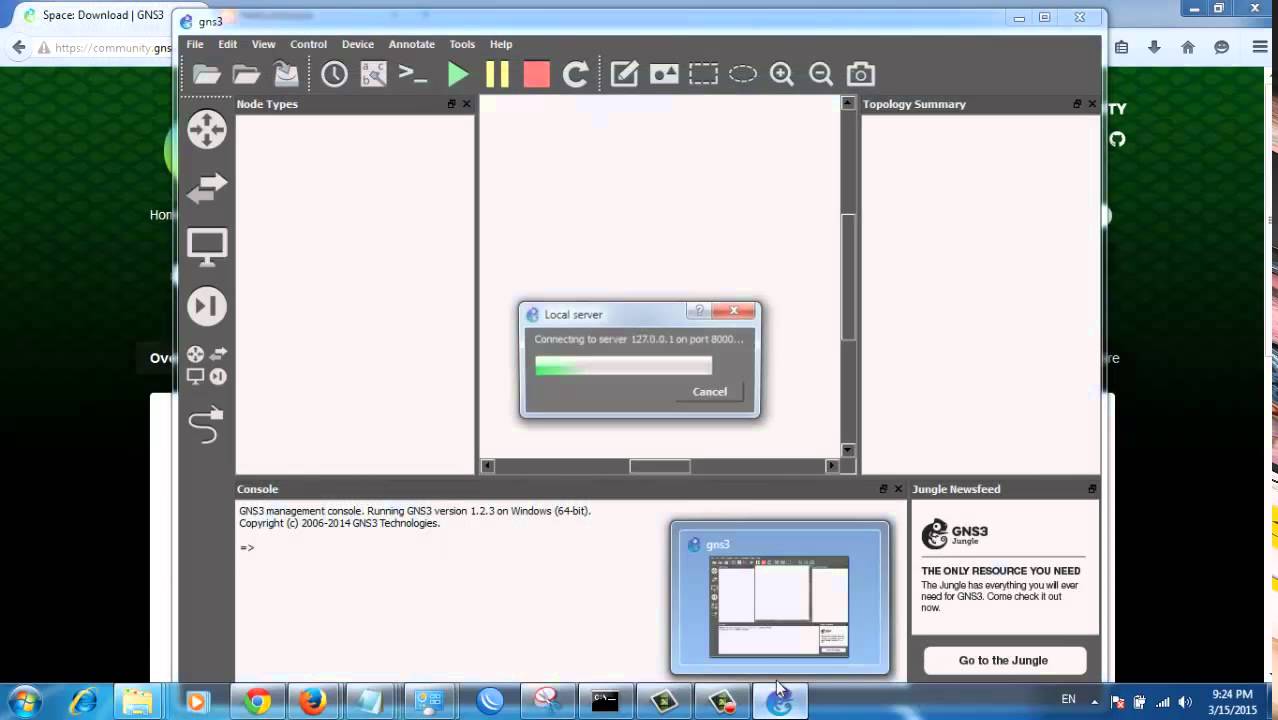Float the Jungle Newsfeed panel
Screen dimensions: 1278x720
click(1092, 489)
